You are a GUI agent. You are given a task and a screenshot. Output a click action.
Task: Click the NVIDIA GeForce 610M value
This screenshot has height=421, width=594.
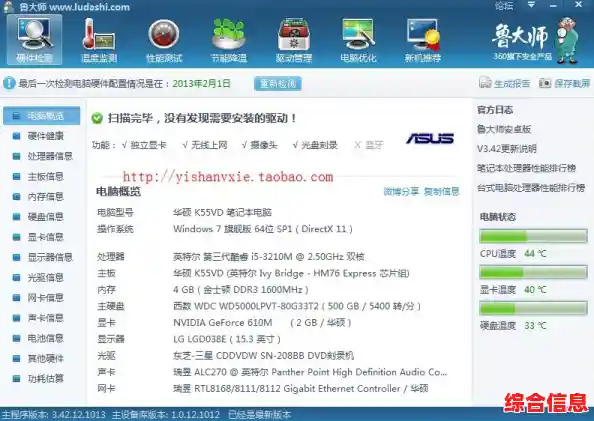[x=262, y=323]
